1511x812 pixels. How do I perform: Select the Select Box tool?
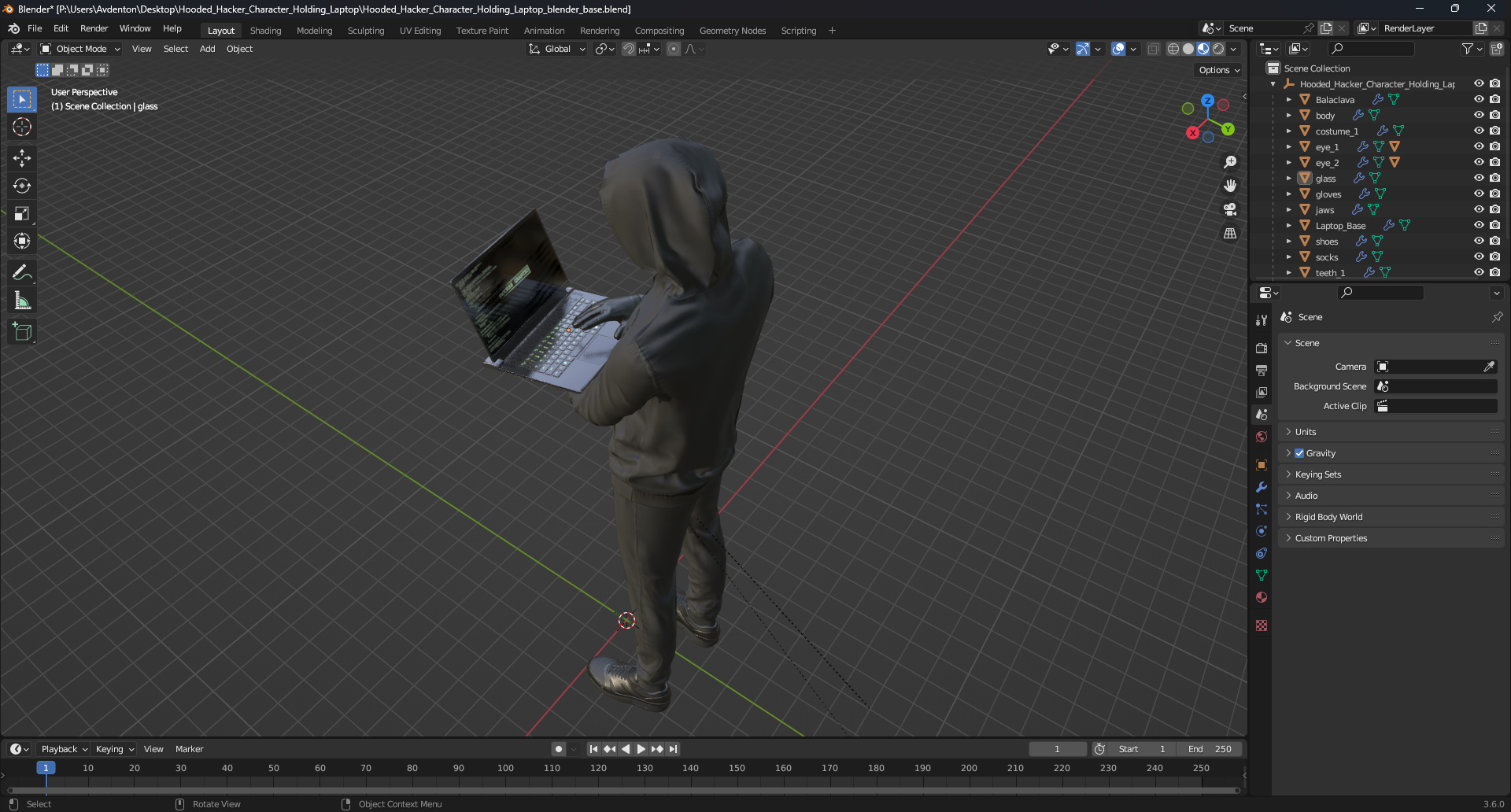tap(22, 99)
